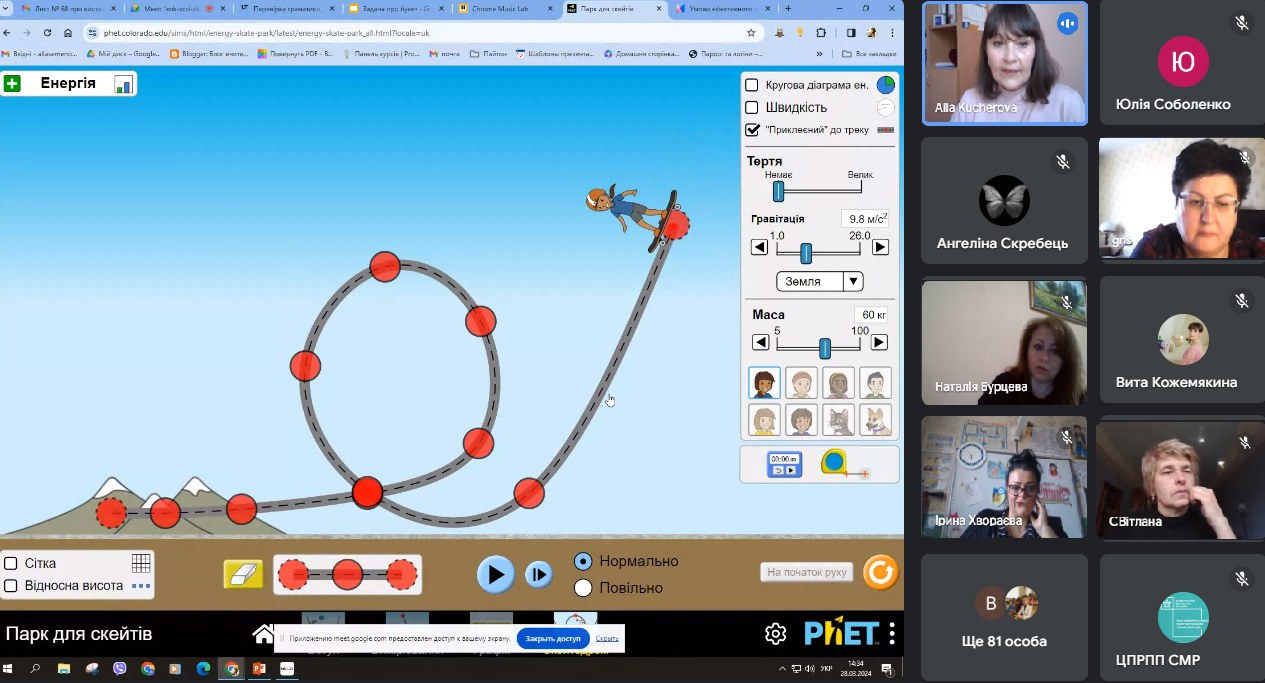Click the На початок руху button
Screen dimensions: 1265x683
point(806,573)
